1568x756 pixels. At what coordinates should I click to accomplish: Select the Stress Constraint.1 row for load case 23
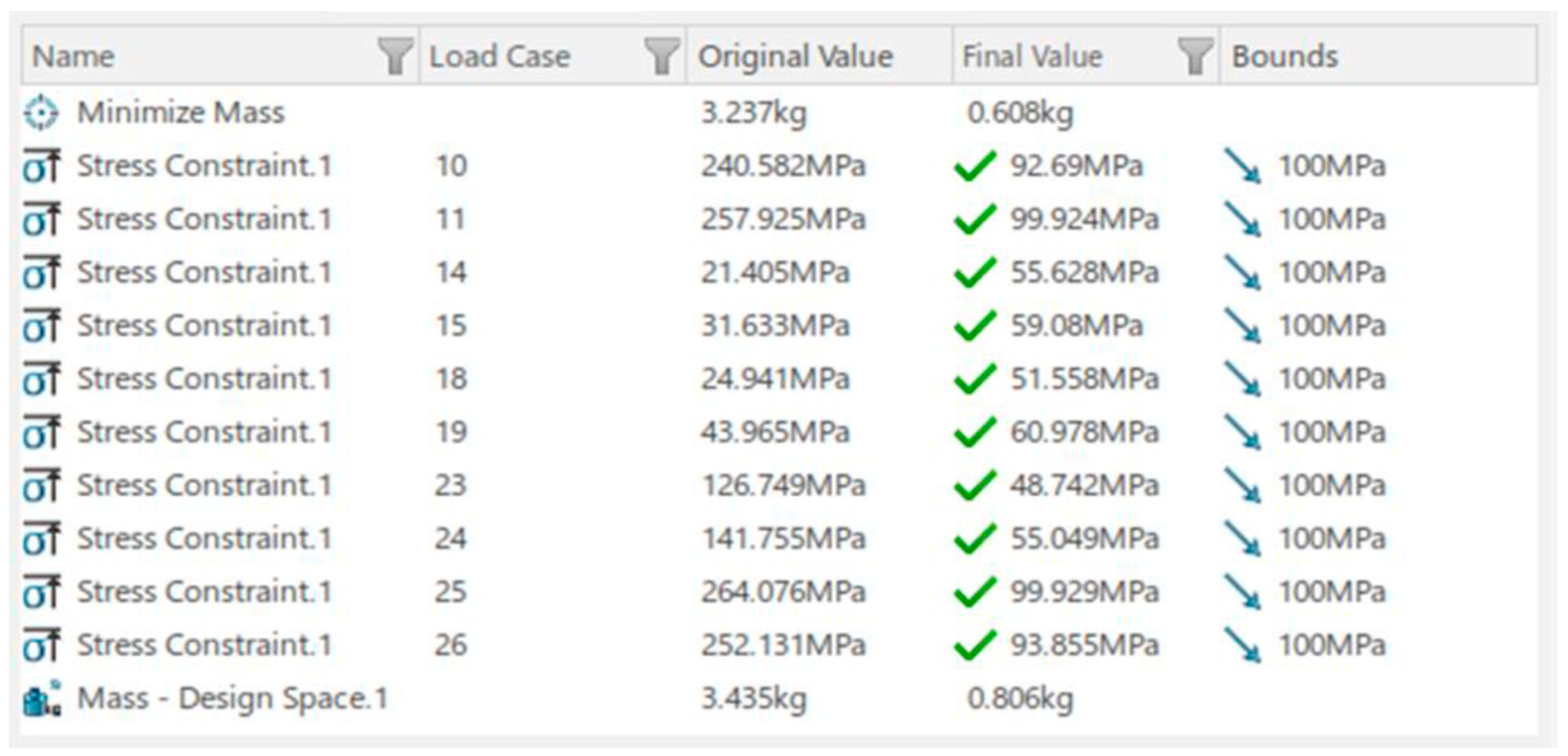coord(204,486)
